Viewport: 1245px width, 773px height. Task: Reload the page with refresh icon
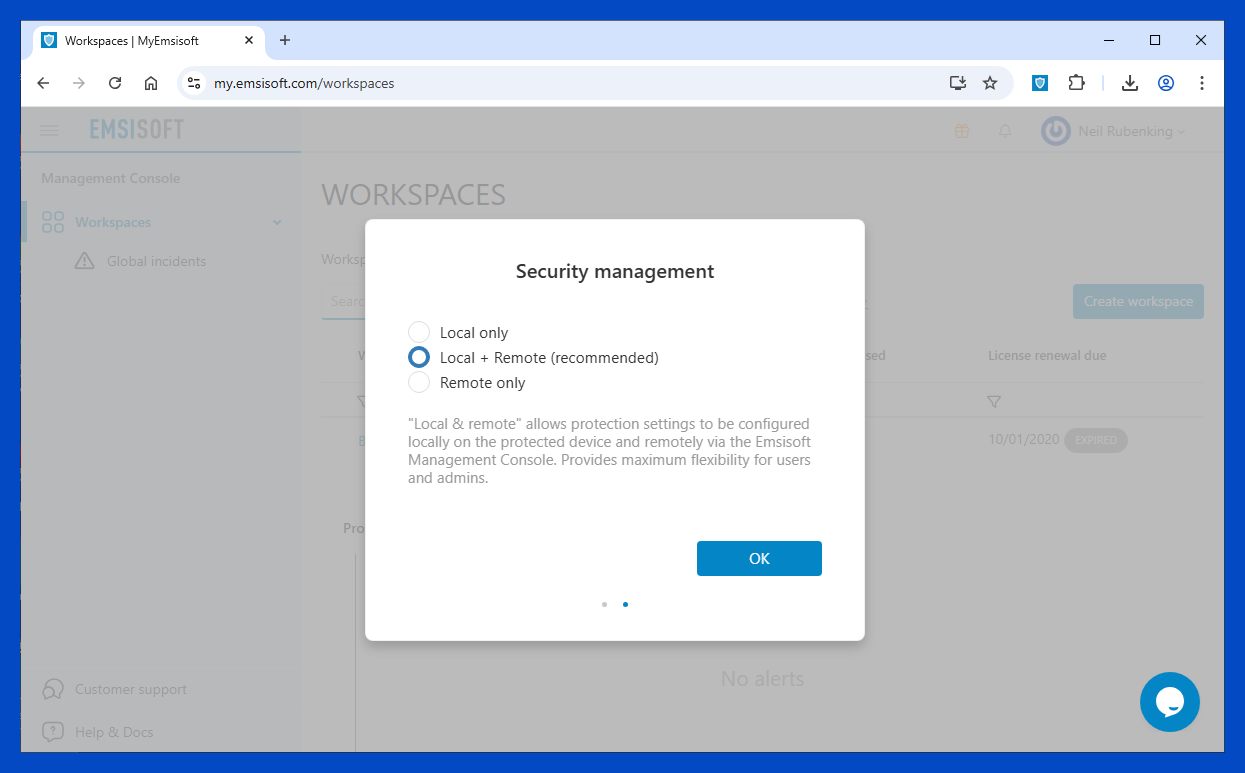pos(115,83)
